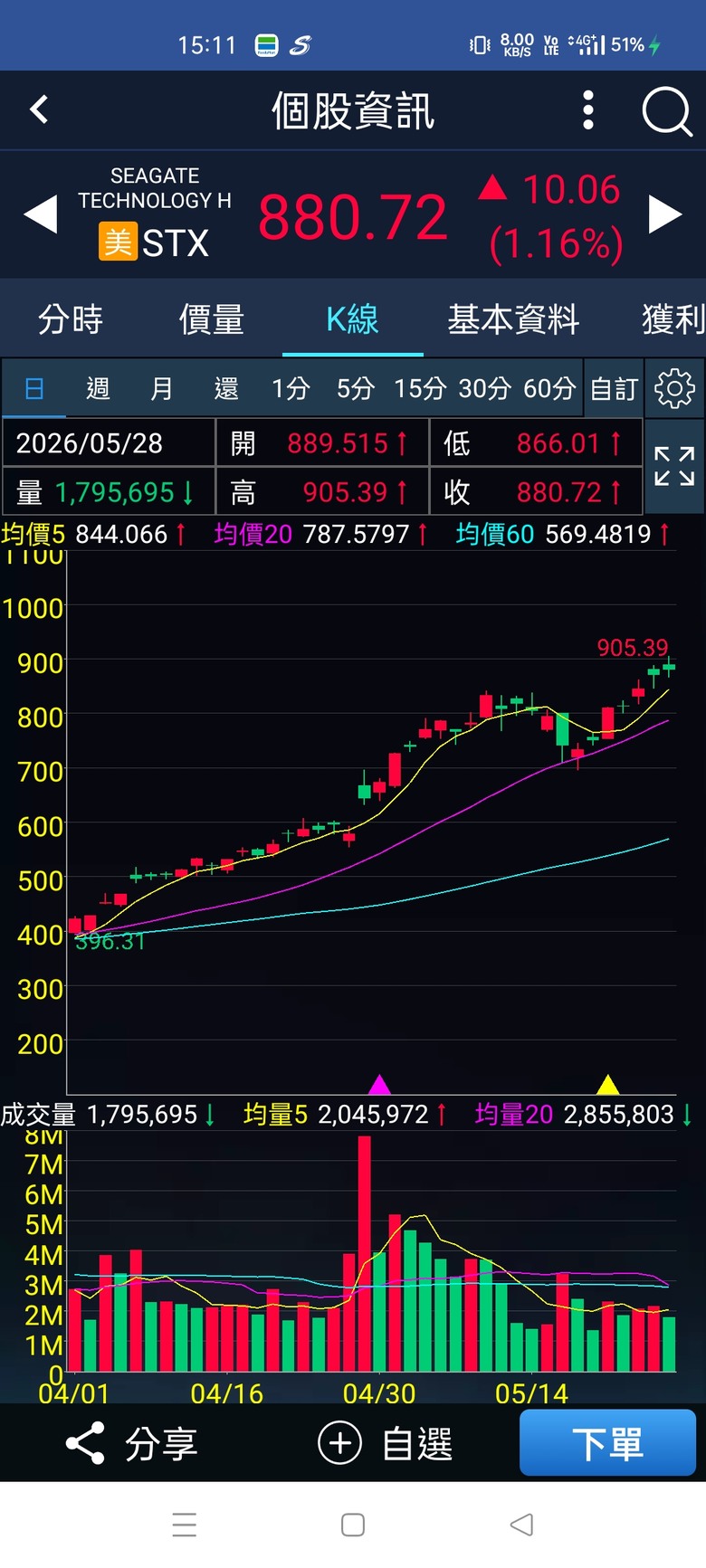Go to next stock with right triangle
This screenshot has width=706, height=1568.
point(665,215)
